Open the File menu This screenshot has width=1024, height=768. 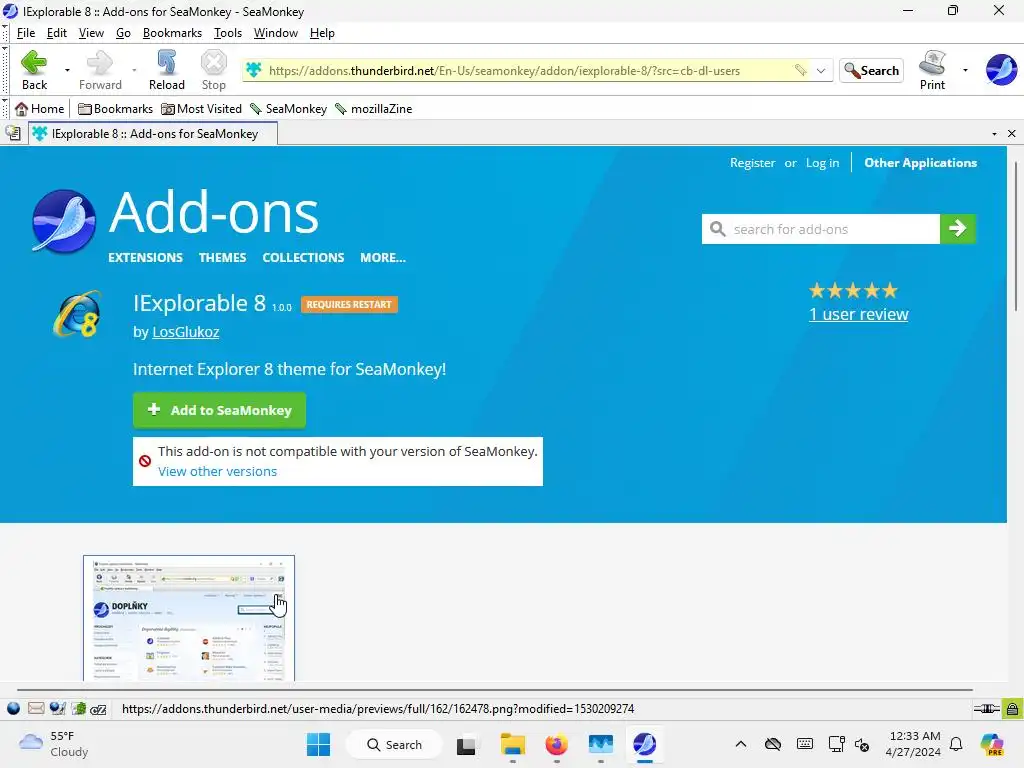pos(25,33)
